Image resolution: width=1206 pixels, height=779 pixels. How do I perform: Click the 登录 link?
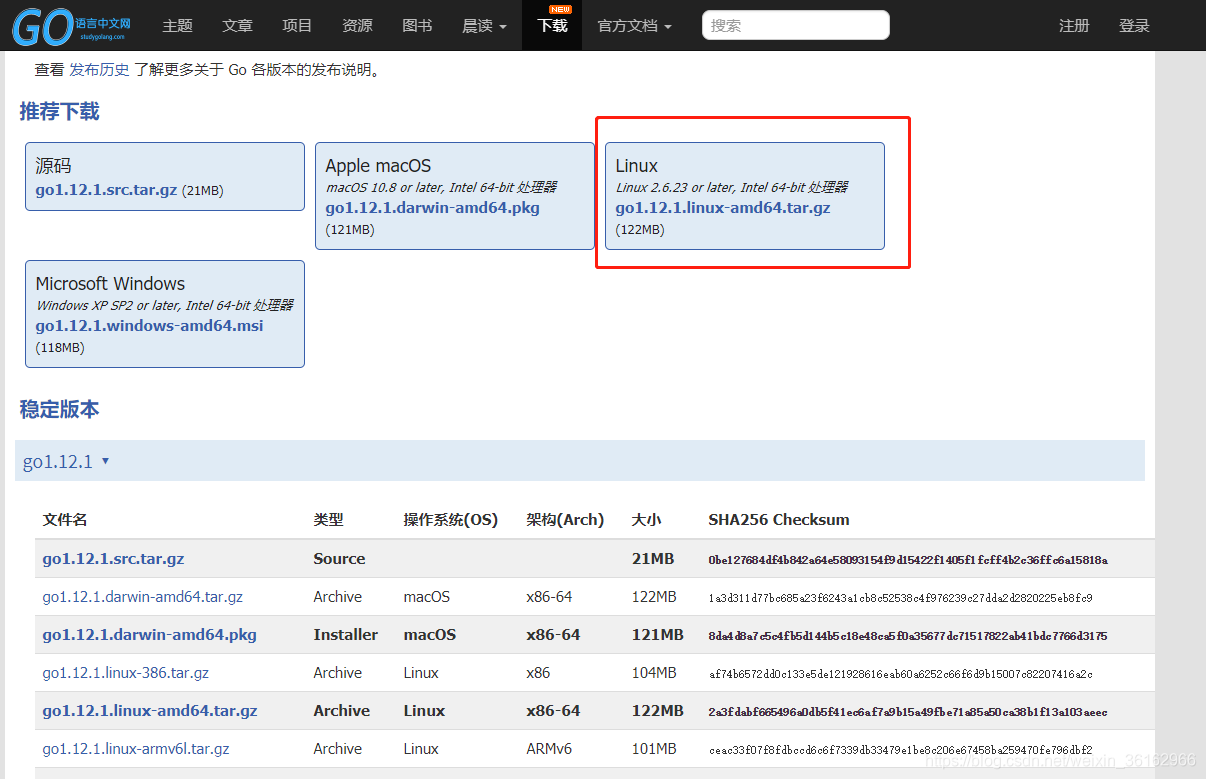[x=1134, y=26]
